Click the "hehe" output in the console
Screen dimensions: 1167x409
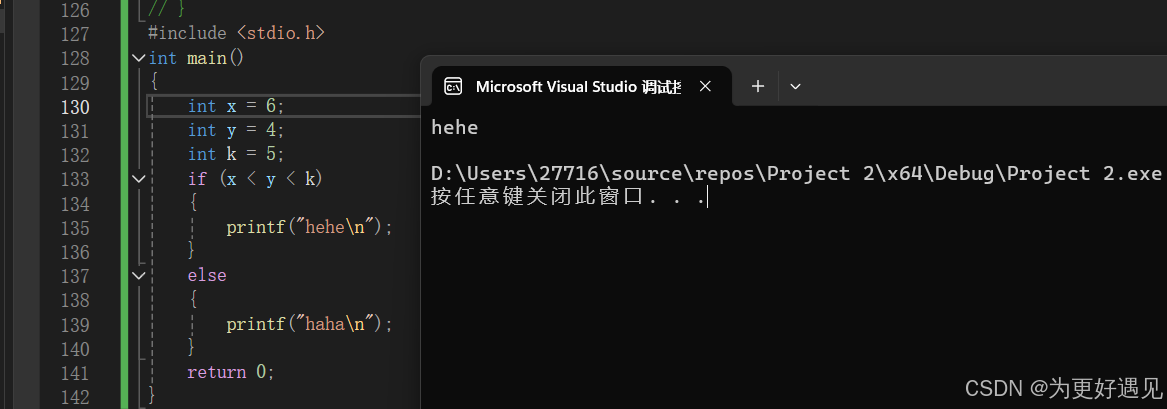(x=454, y=127)
